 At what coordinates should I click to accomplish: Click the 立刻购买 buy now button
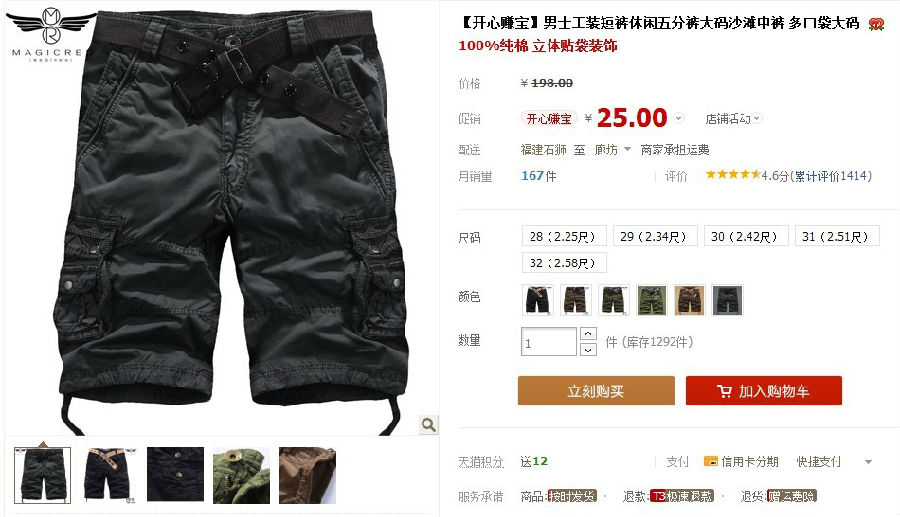[596, 391]
